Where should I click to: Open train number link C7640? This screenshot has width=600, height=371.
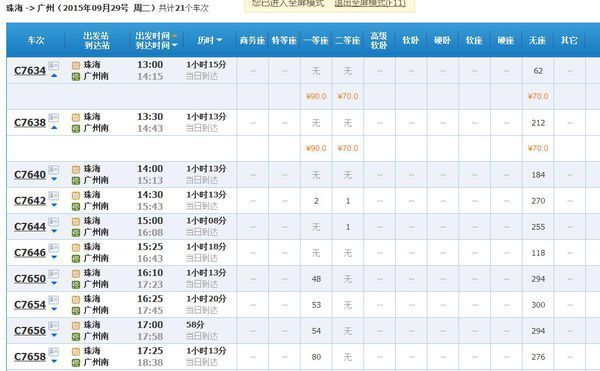30,175
